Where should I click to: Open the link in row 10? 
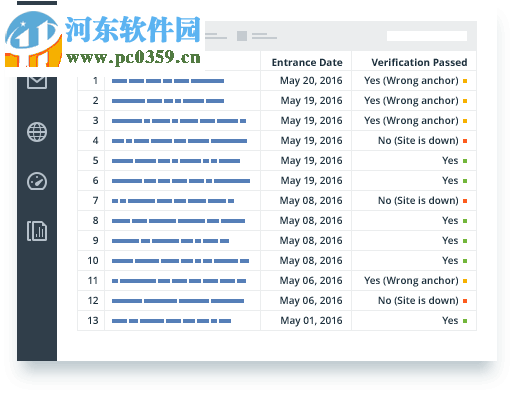click(180, 261)
